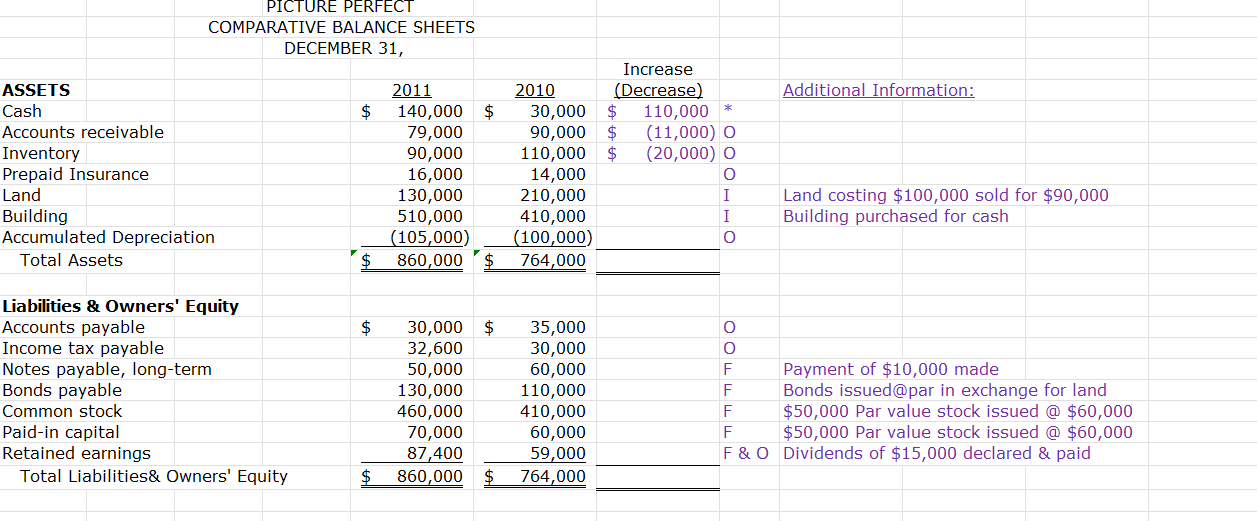Click the Inventory row label

[x=41, y=153]
